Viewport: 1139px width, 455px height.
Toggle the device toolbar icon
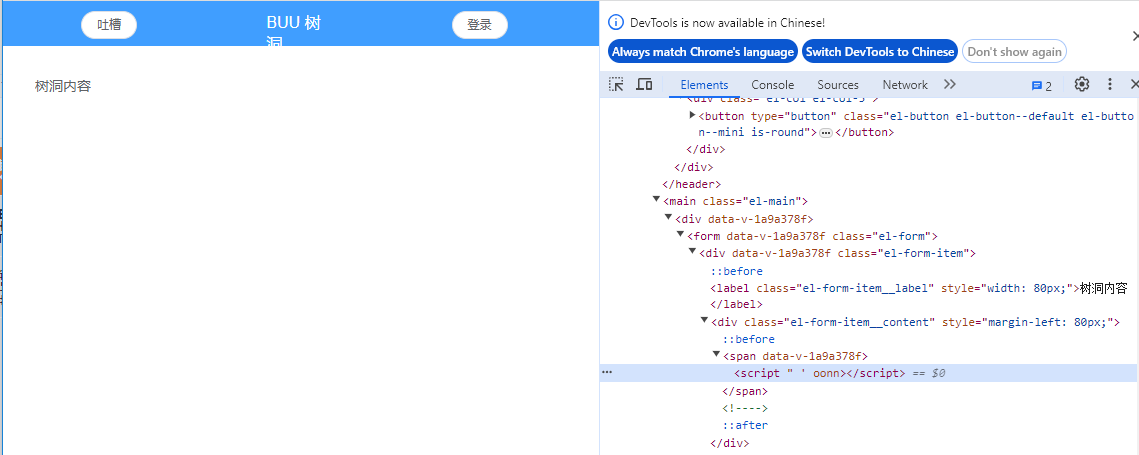[644, 85]
